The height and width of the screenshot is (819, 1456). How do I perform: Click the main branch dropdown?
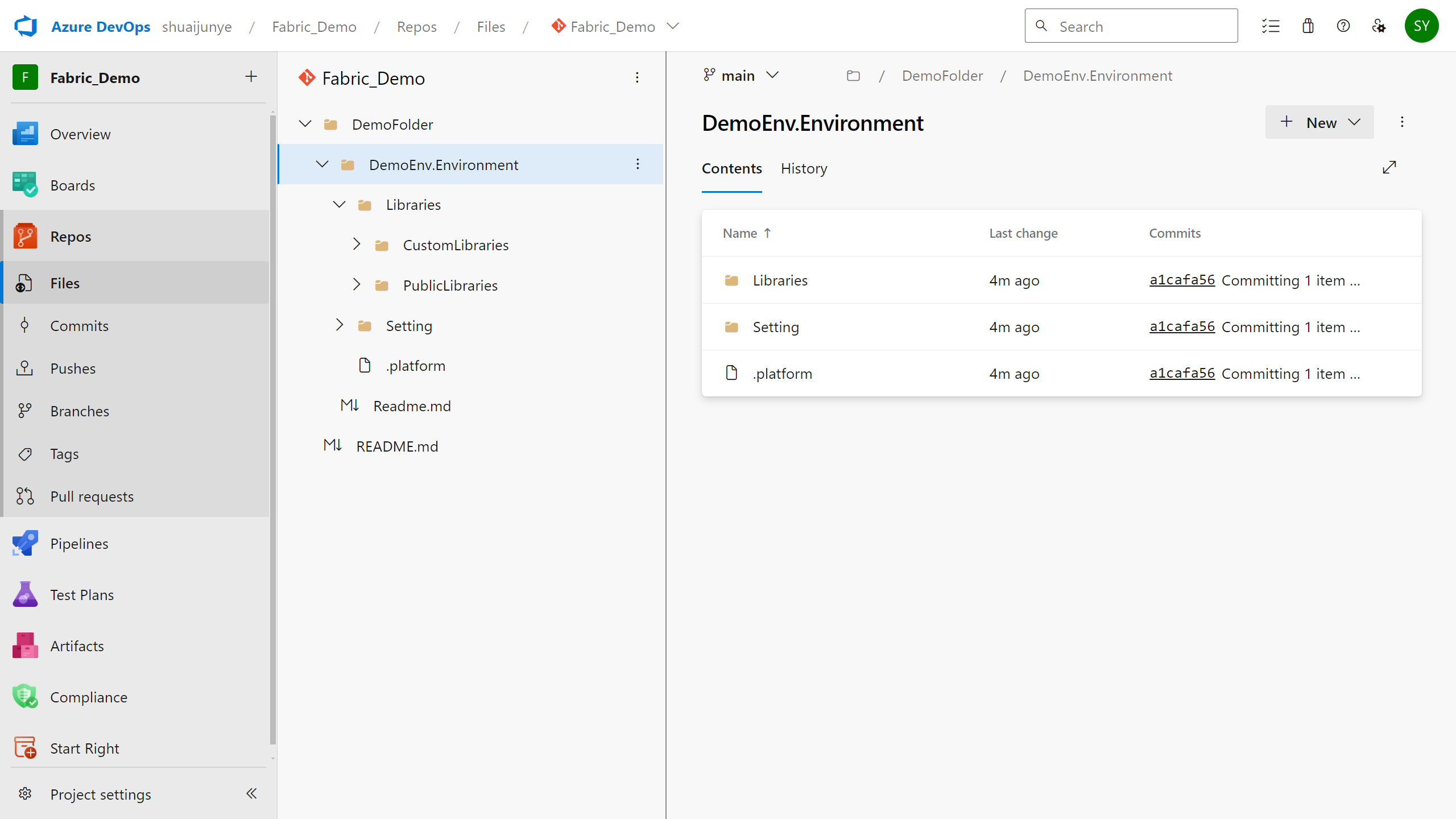tap(740, 75)
